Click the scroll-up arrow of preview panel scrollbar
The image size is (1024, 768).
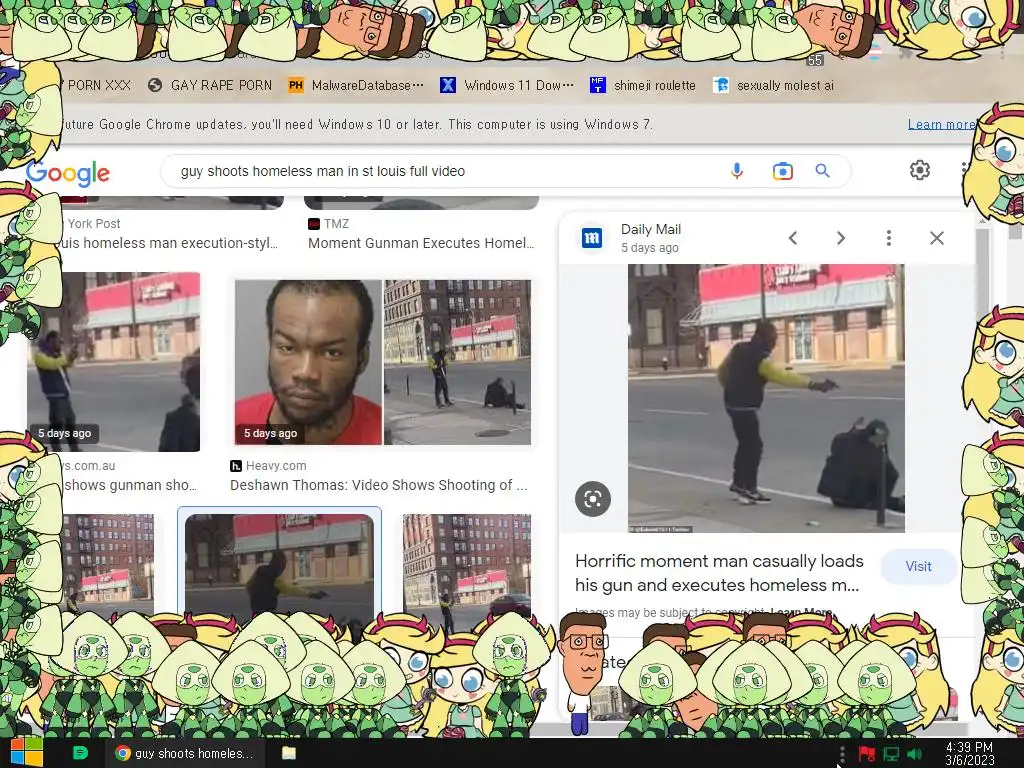tap(982, 222)
